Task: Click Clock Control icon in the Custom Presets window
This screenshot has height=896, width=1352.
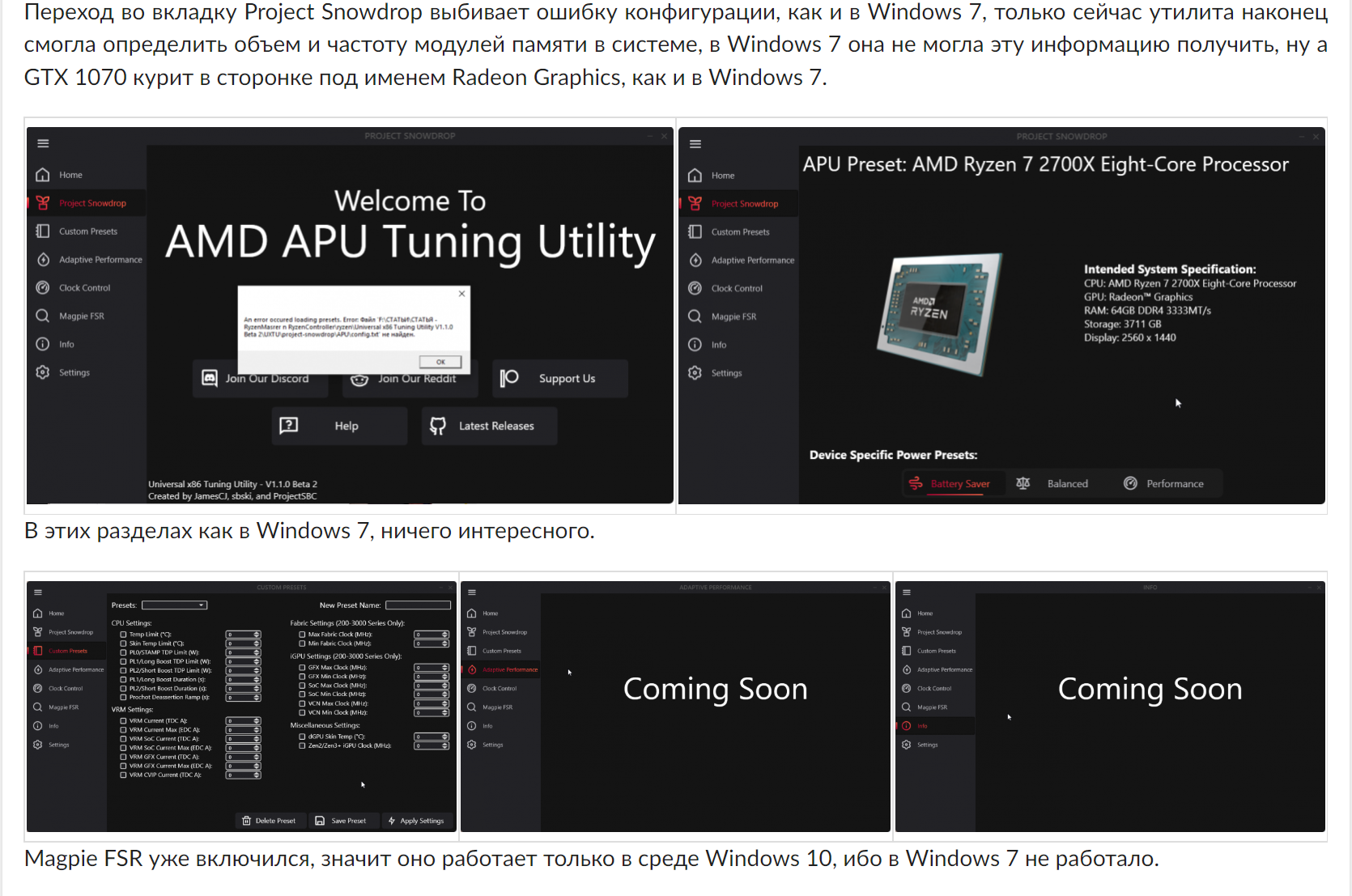Action: pos(38,689)
